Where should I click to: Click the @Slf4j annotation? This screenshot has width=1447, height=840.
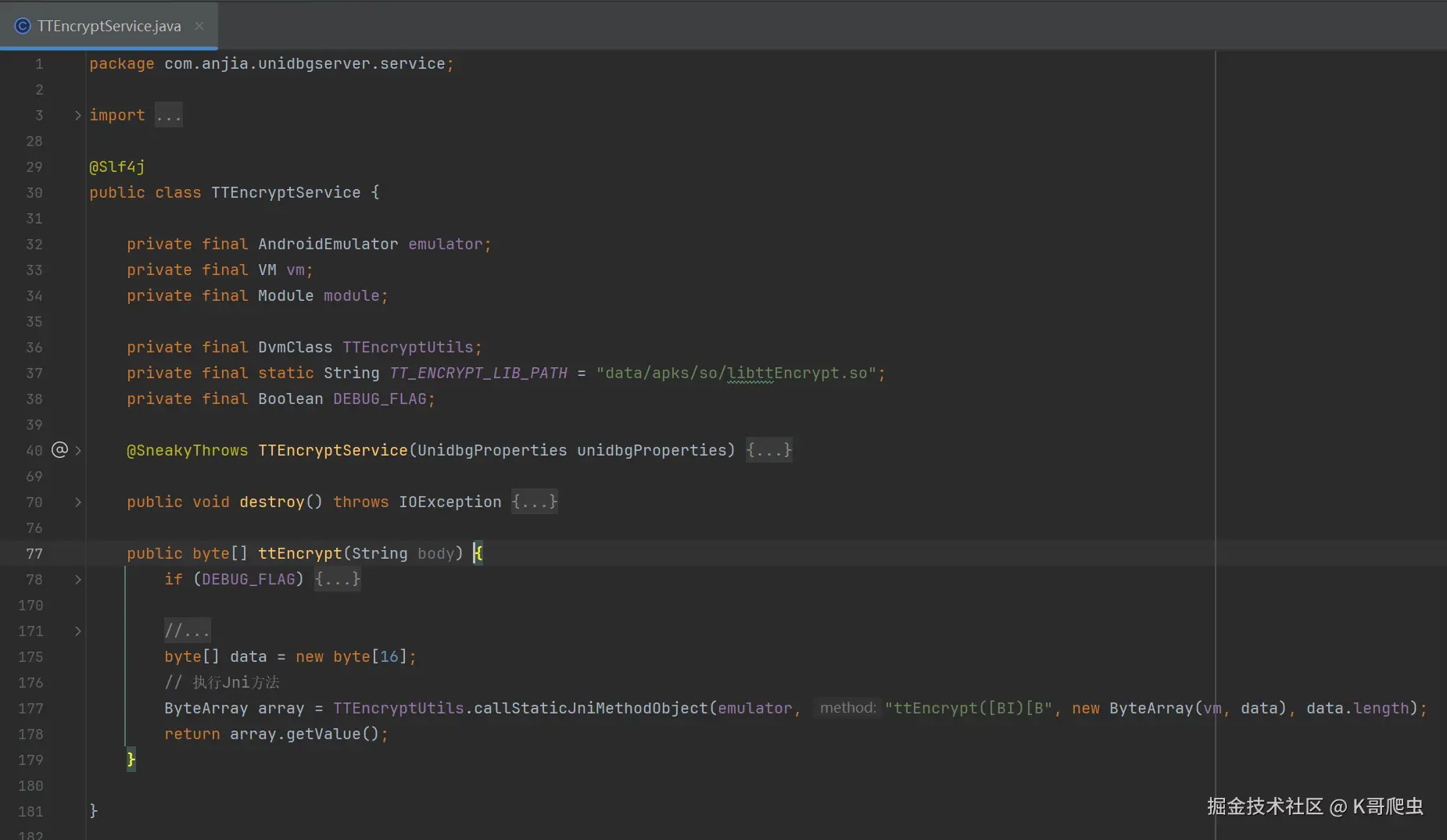pyautogui.click(x=117, y=167)
